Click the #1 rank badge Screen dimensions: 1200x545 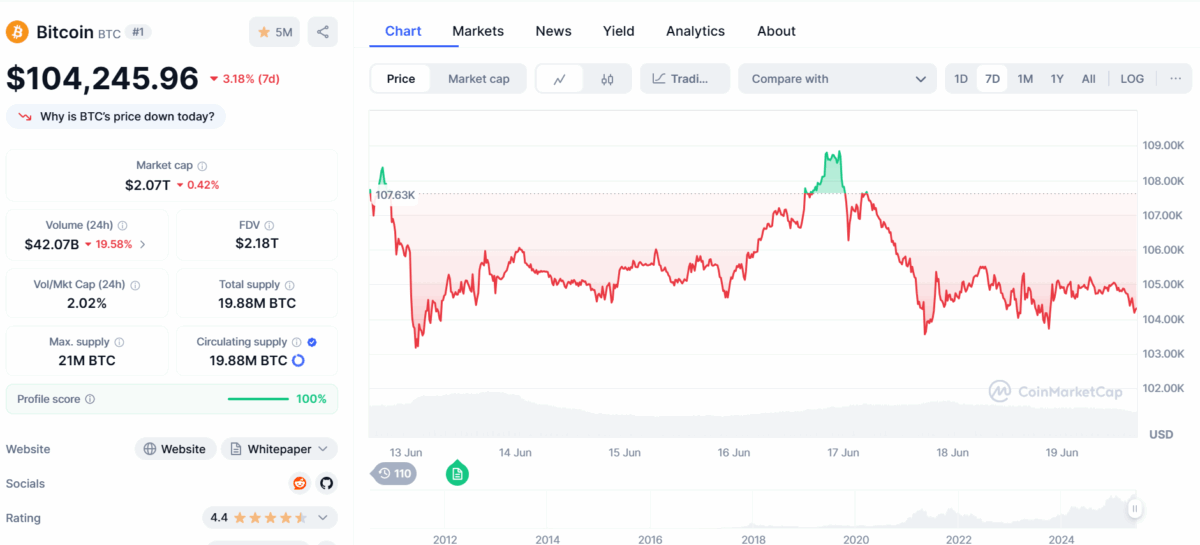coord(139,32)
